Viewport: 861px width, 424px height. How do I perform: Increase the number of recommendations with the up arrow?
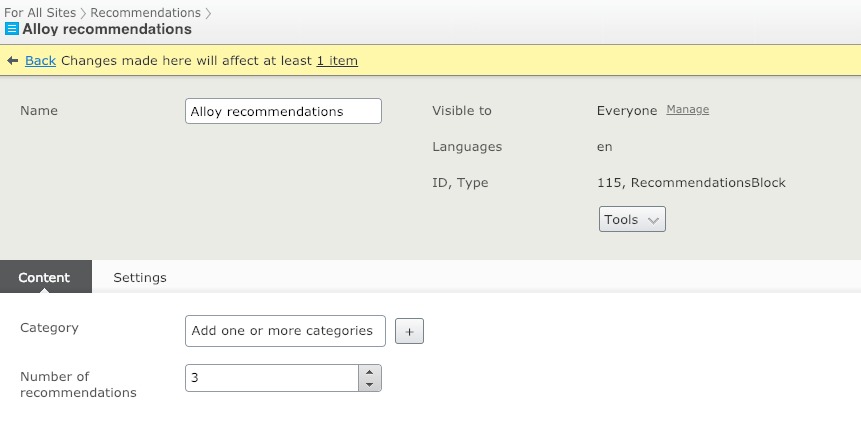pyautogui.click(x=369, y=371)
